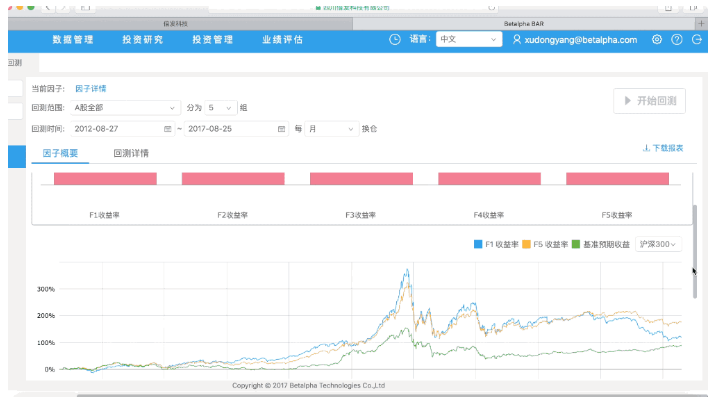716x397 pixels.
Task: Toggle the 基准预期收益 green legend swatch
Action: point(576,244)
